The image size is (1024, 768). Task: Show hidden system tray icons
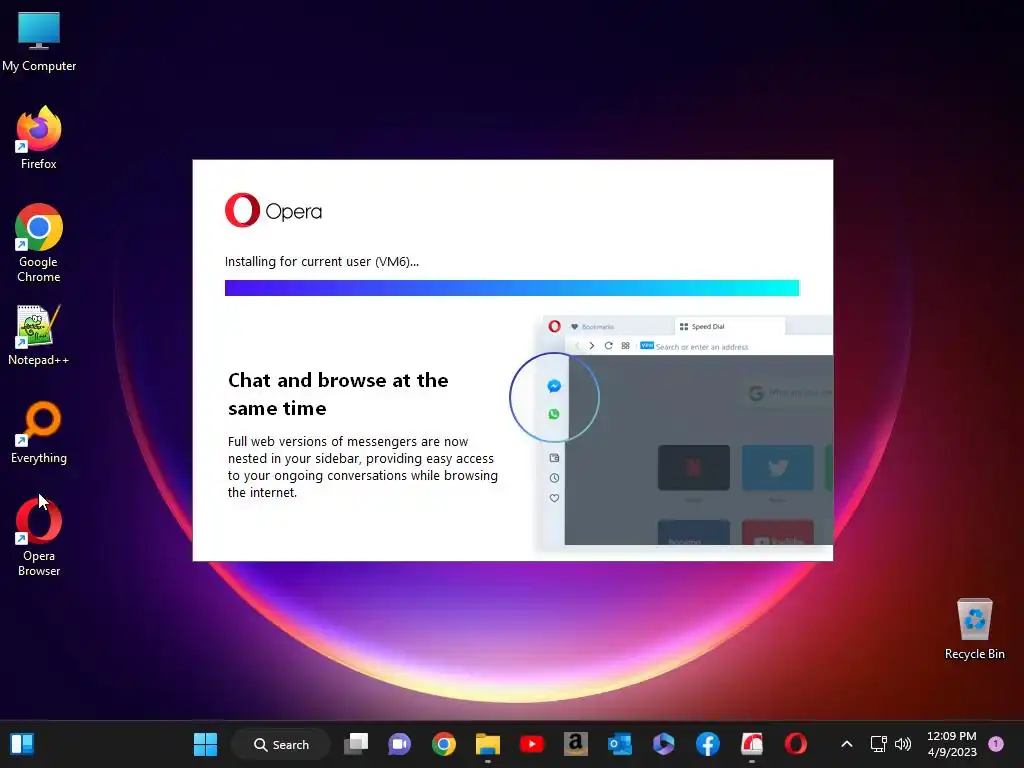click(846, 744)
